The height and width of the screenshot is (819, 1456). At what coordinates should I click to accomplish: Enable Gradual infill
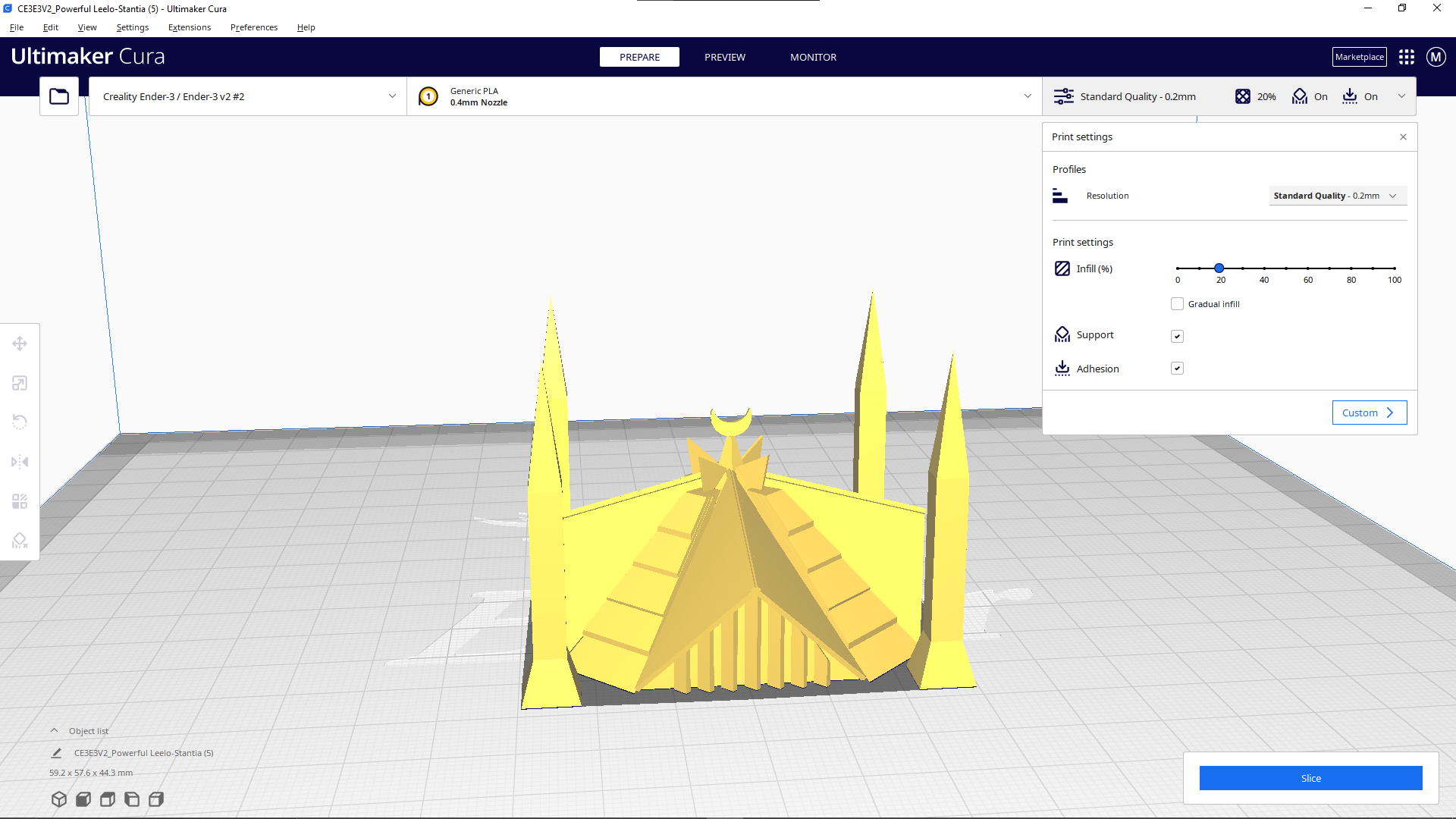click(x=1177, y=303)
